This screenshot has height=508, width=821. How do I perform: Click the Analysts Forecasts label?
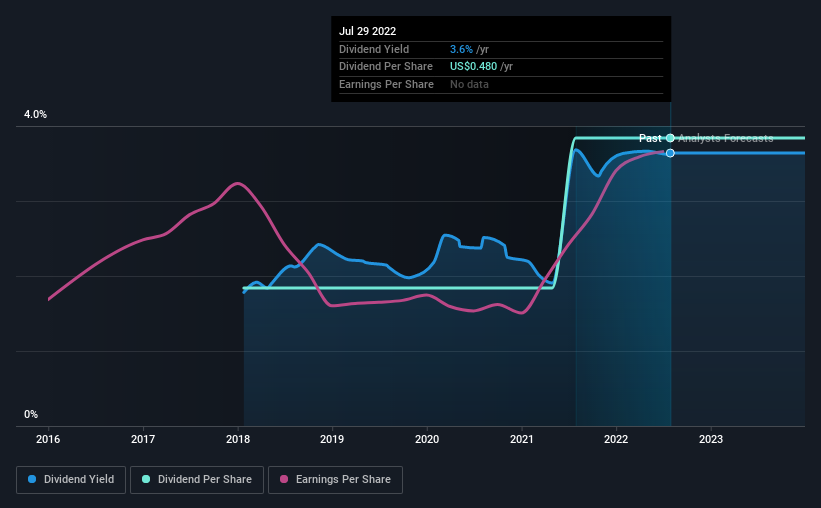pos(726,138)
